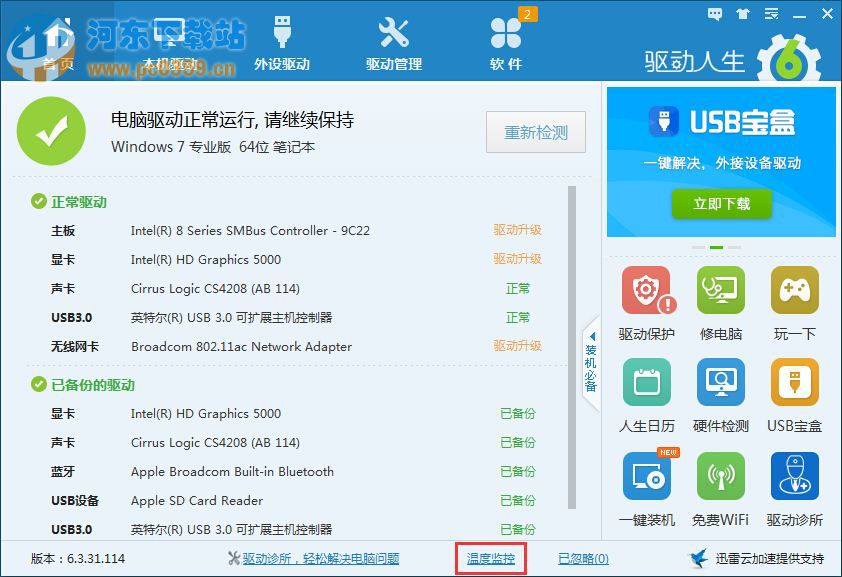Viewport: 842px width, 577px height.
Task: Click the feedback icon in the title bar
Action: coord(713,14)
